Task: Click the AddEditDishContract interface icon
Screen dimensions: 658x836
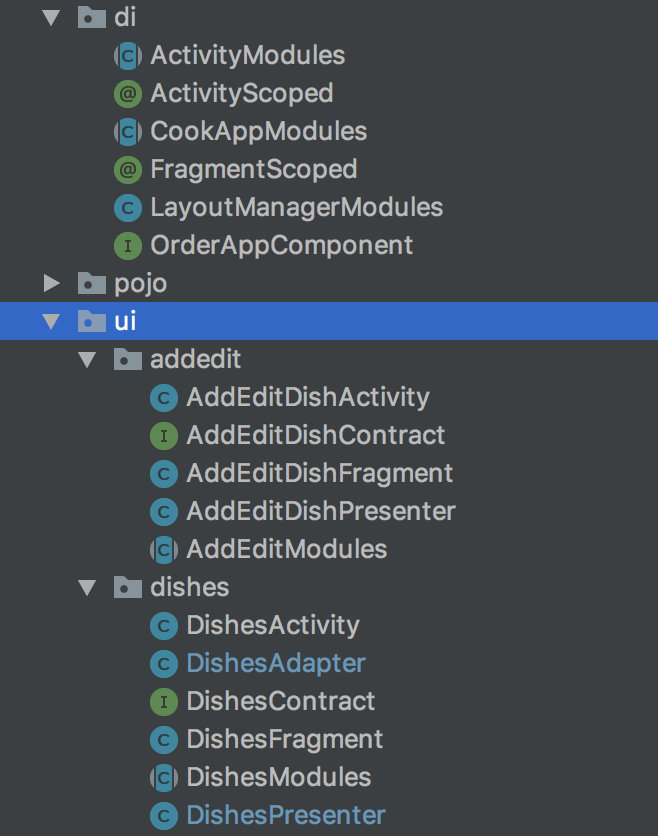Action: point(163,435)
